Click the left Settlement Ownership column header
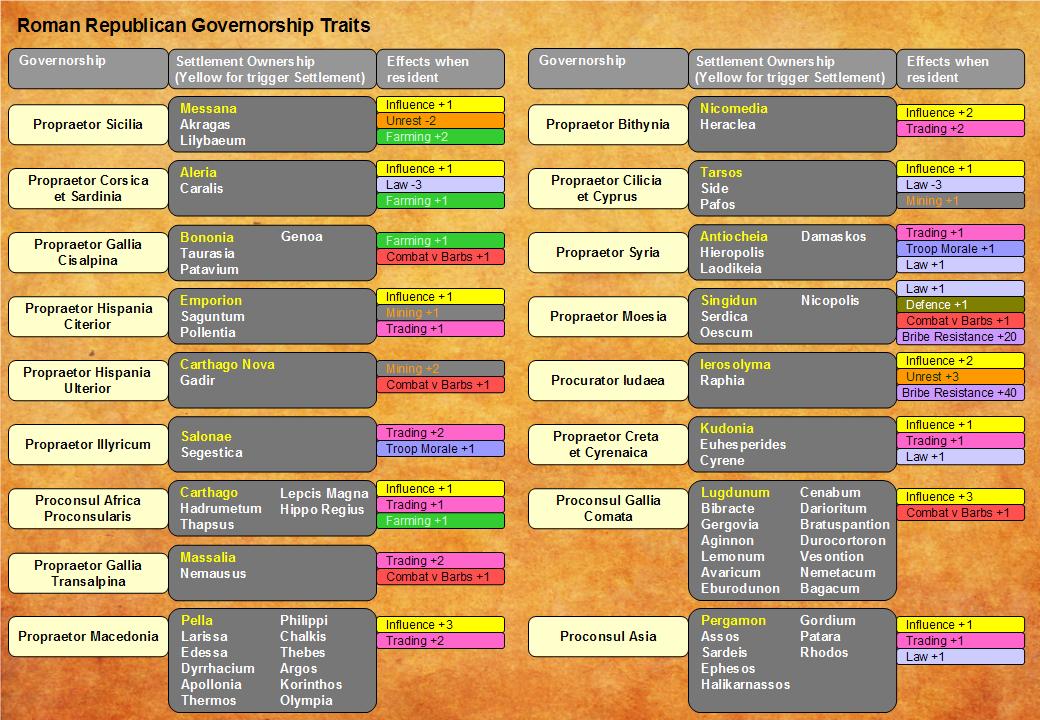This screenshot has height=720, width=1040. click(x=273, y=68)
